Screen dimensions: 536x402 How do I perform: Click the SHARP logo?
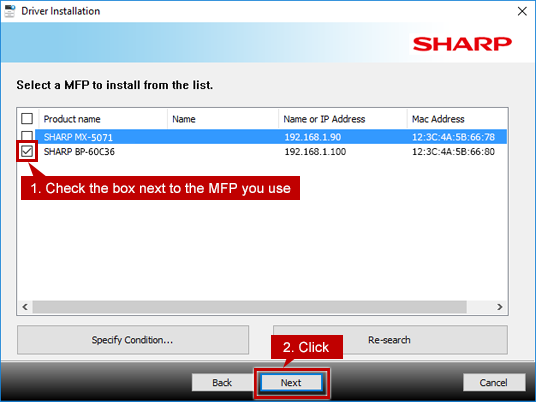tap(462, 44)
